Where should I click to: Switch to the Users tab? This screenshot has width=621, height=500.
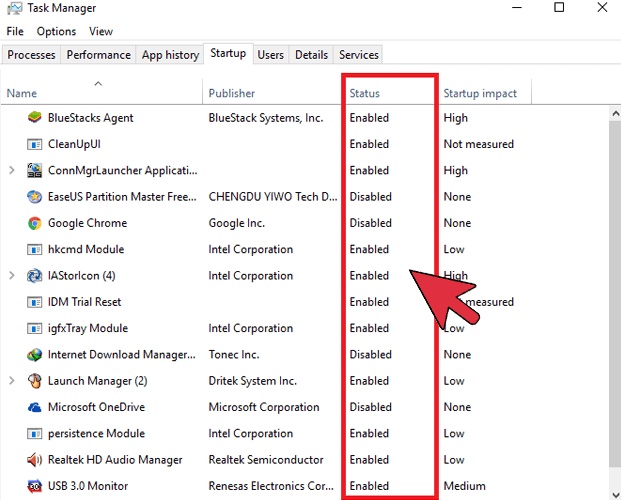tap(270, 55)
